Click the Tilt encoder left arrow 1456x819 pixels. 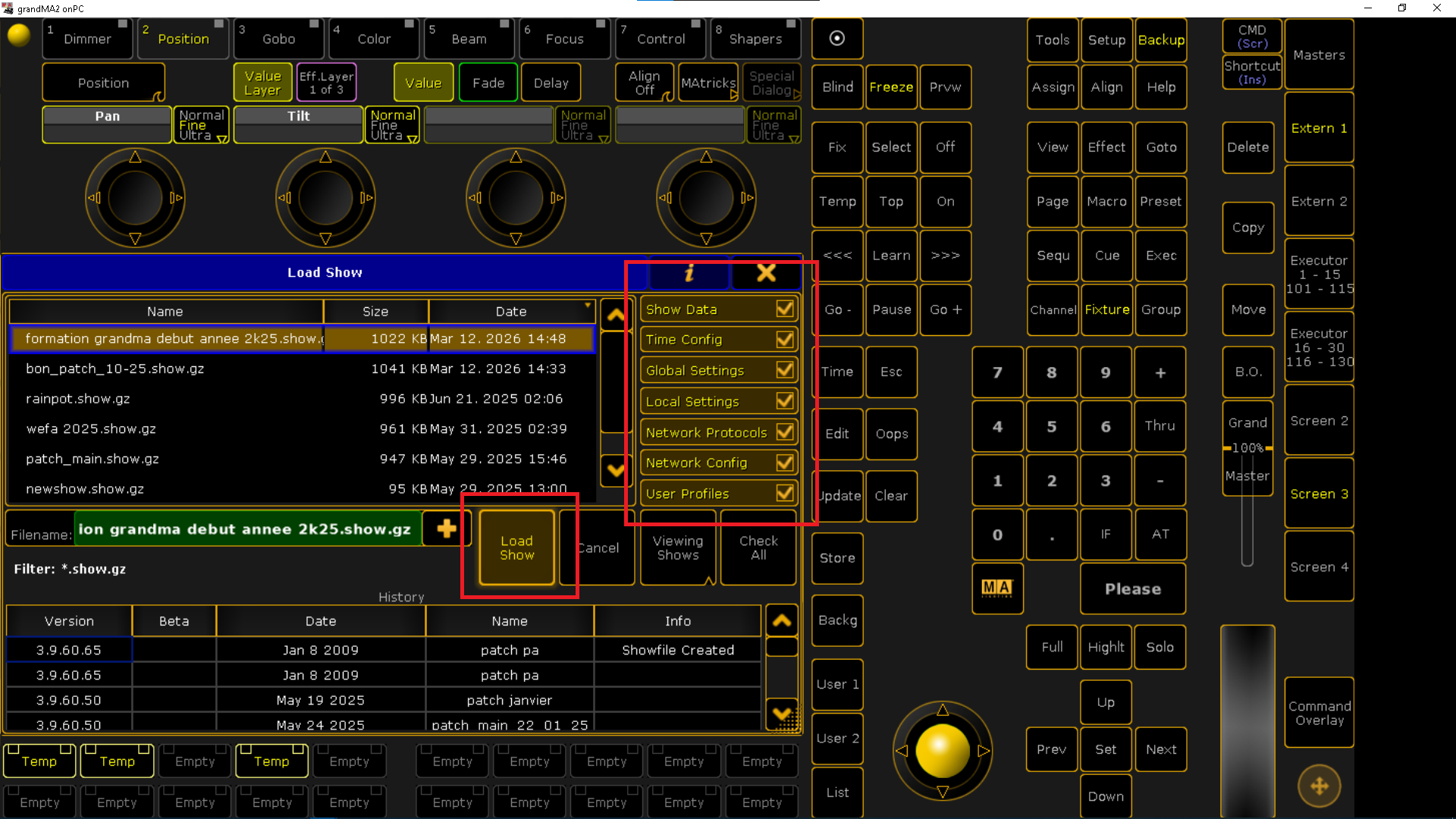click(284, 198)
